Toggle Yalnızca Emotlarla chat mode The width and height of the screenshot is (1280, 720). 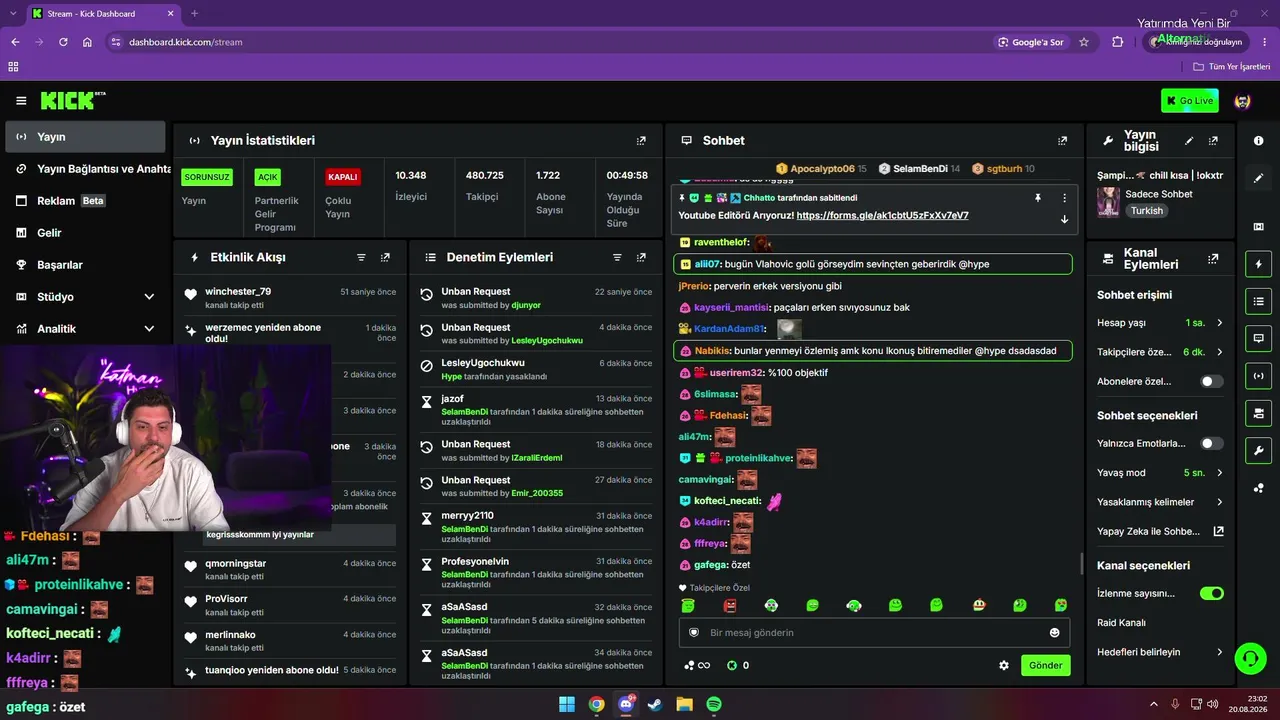pyautogui.click(x=1211, y=443)
